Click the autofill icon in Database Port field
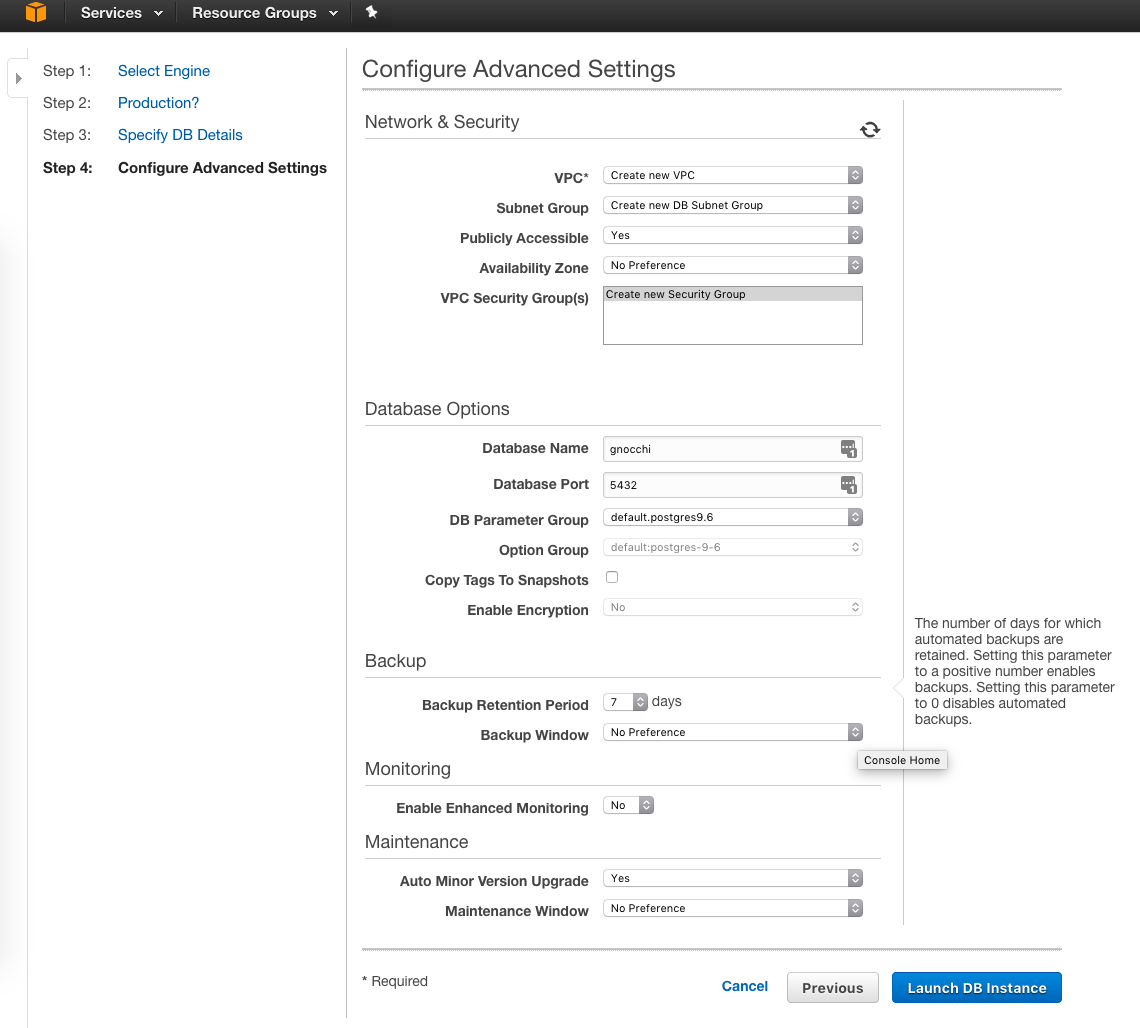Image resolution: width=1140 pixels, height=1028 pixels. (849, 485)
